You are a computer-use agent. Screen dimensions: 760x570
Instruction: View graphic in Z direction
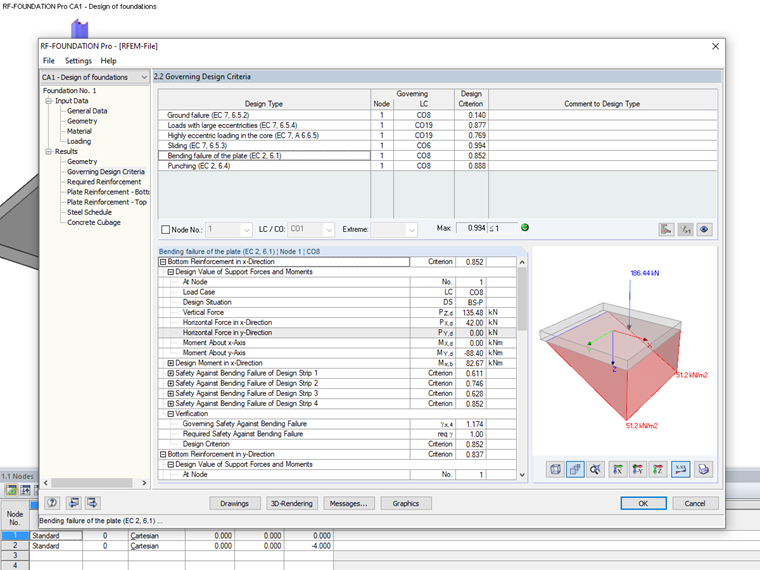pos(658,469)
